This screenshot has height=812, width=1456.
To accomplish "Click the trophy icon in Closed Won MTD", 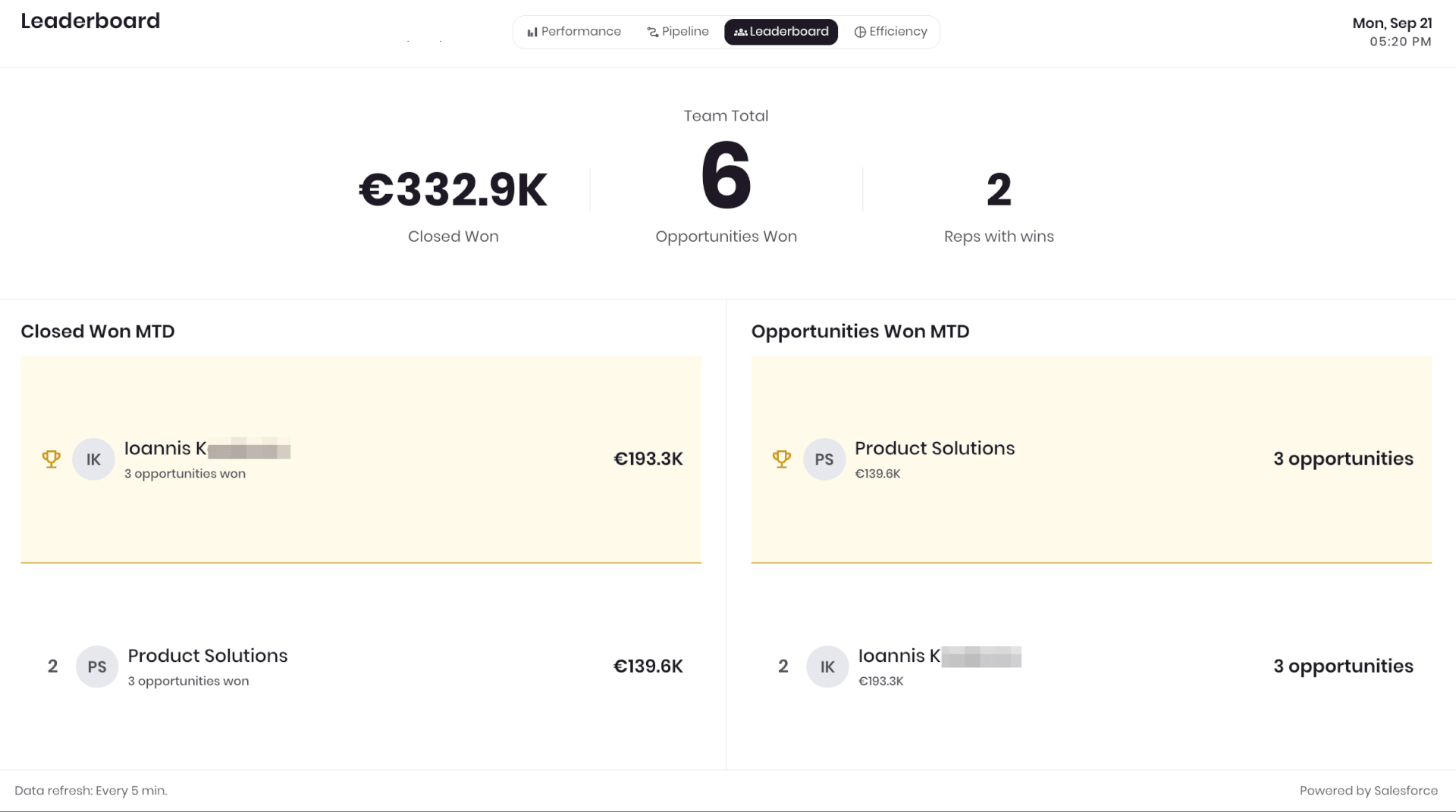I will (x=52, y=459).
